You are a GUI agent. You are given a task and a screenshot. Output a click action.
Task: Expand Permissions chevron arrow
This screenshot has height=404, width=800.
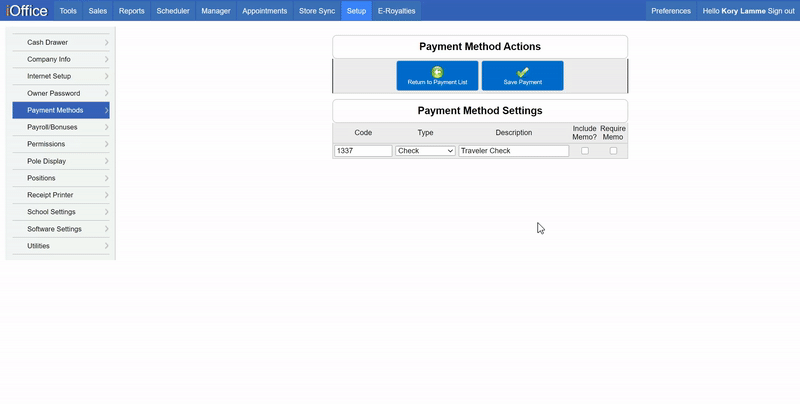pos(107,144)
